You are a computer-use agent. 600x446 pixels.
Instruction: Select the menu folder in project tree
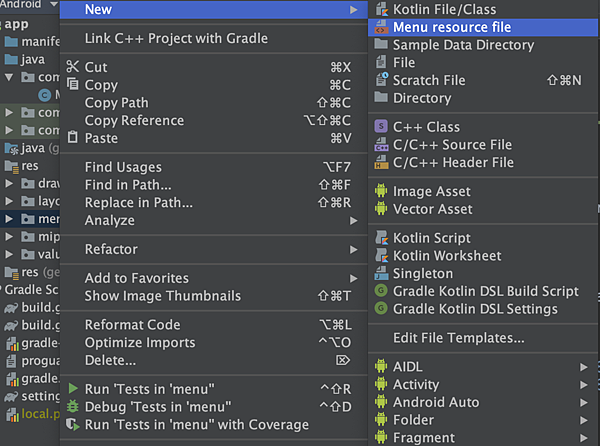pyautogui.click(x=30, y=219)
